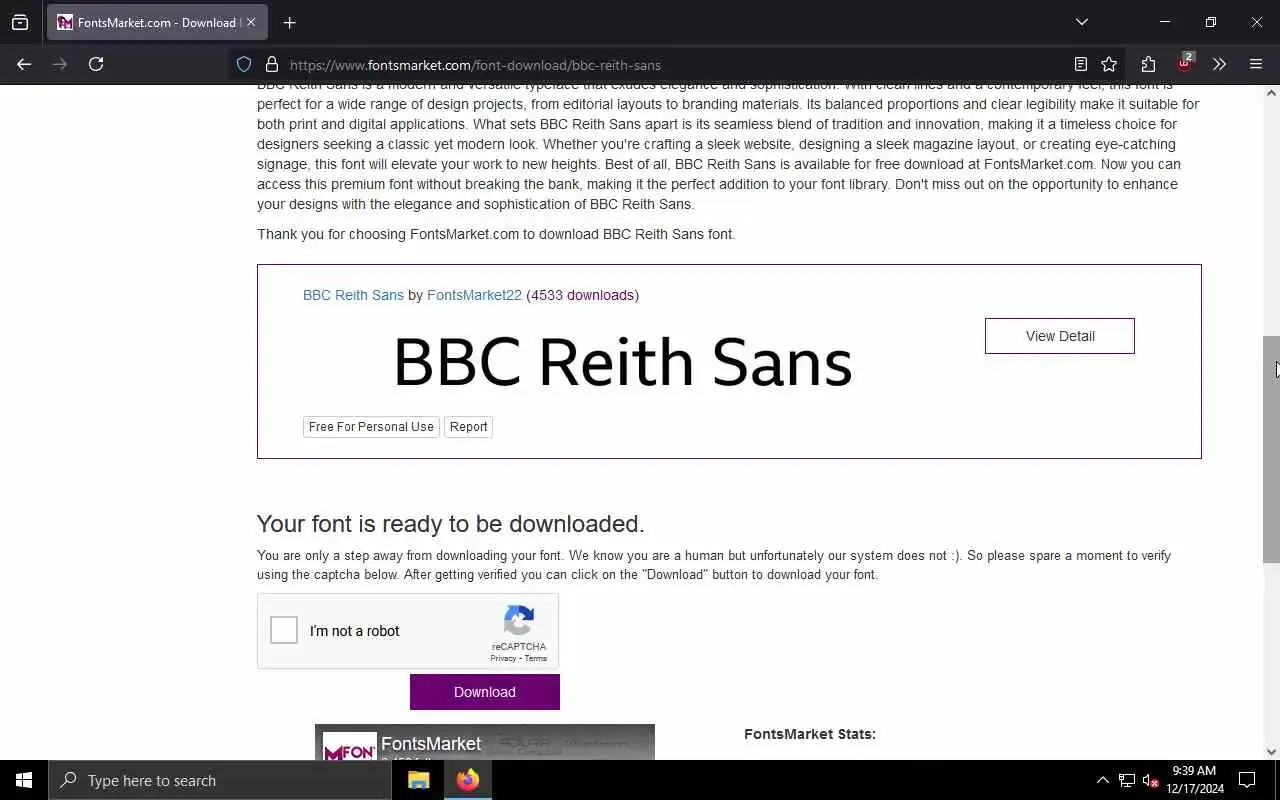The width and height of the screenshot is (1280, 800).
Task: Go back to the previous page
Action: coord(24,64)
